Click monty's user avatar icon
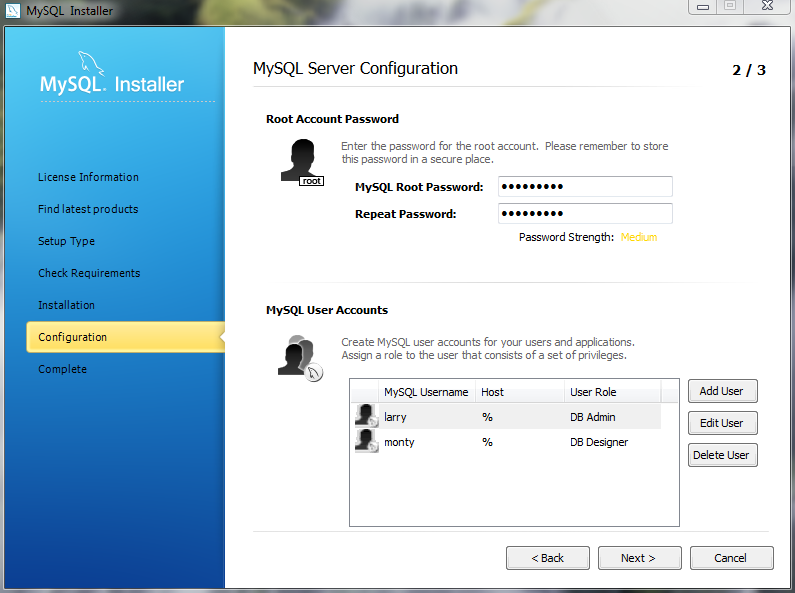795x593 pixels. coord(367,440)
